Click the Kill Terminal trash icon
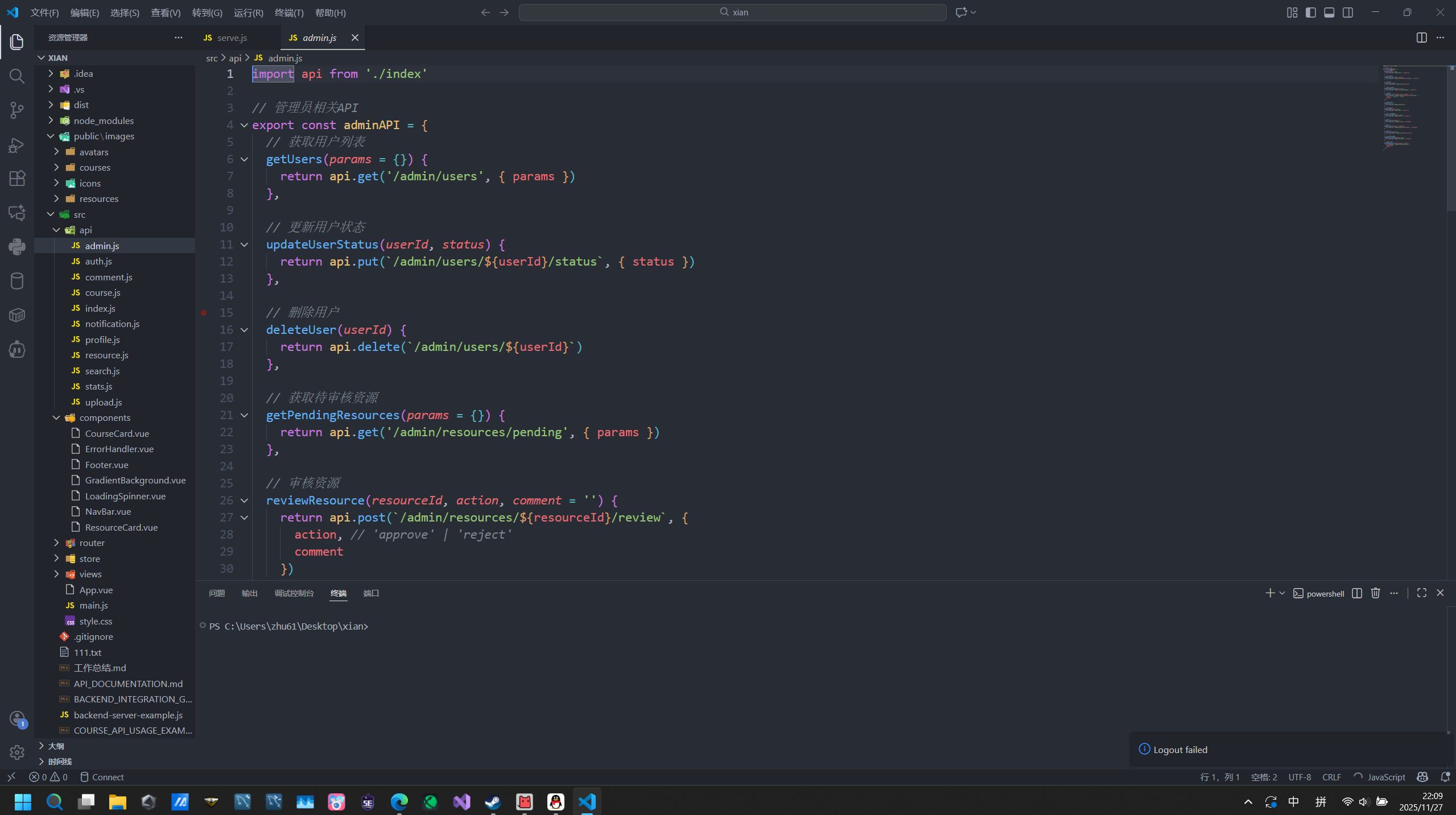The width and height of the screenshot is (1456, 815). pos(1375,593)
